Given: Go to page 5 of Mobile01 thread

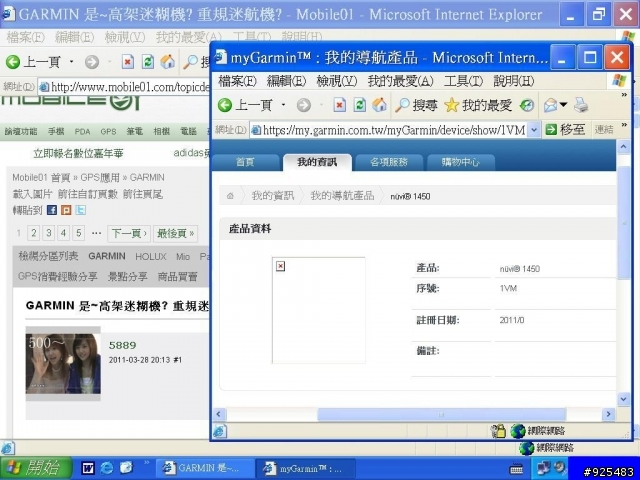Looking at the screenshot, I should 79,233.
